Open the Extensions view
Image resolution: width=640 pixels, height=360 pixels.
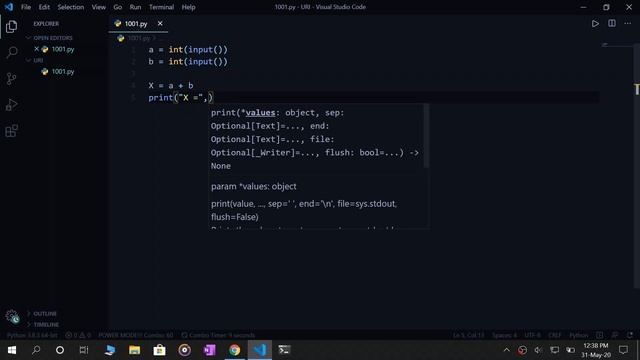[11, 131]
